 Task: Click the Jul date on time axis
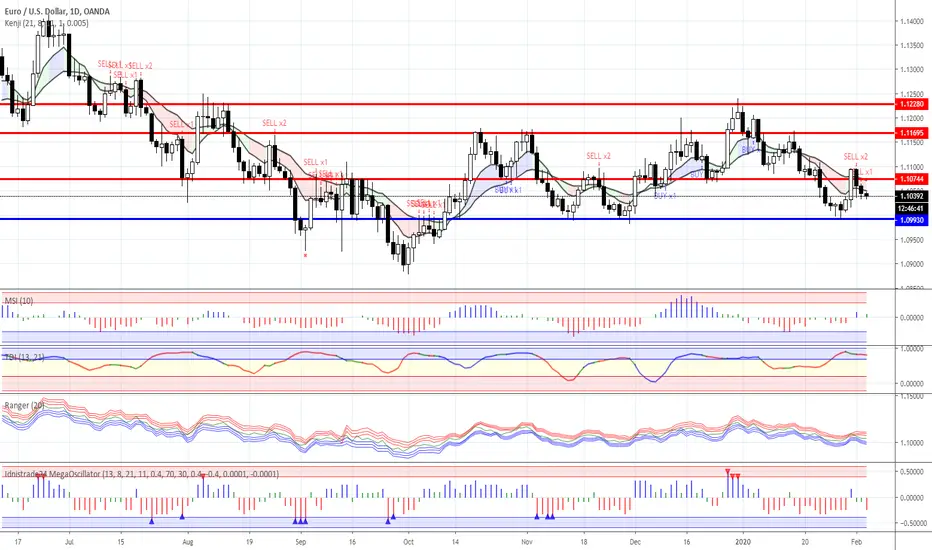69,542
